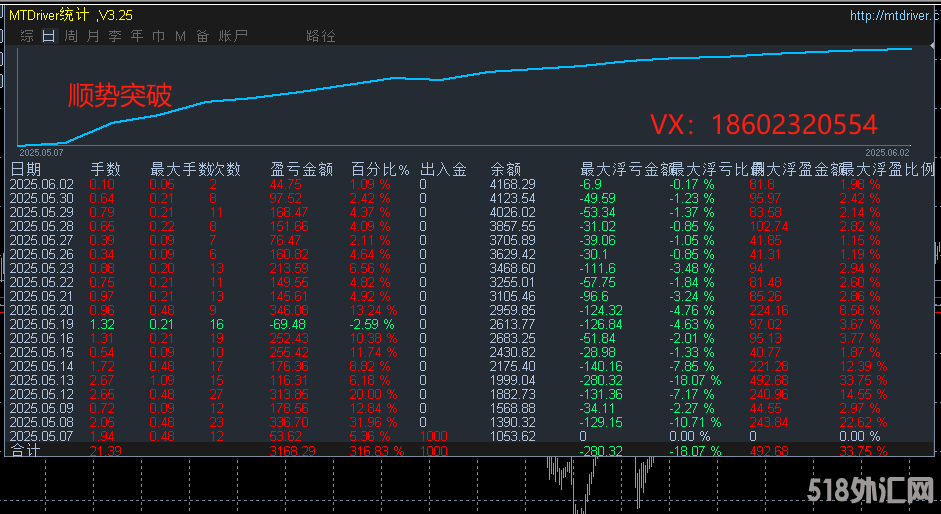Click the MTDriver统计 V3.25 title
Viewport: 941px width, 514px height.
pyautogui.click(x=71, y=16)
